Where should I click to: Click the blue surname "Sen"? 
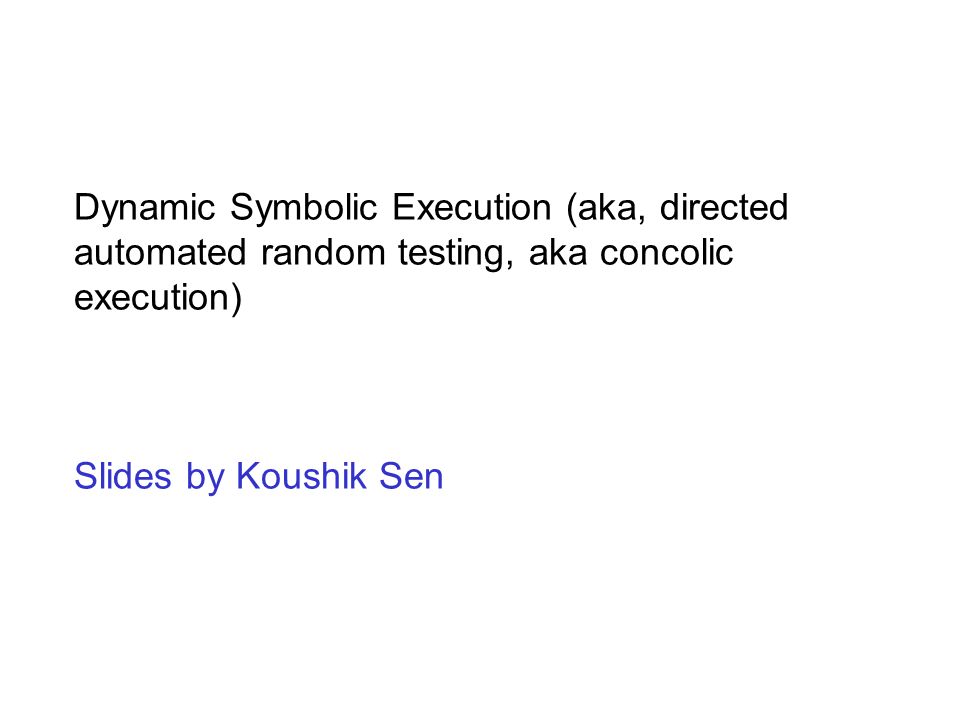click(x=411, y=476)
